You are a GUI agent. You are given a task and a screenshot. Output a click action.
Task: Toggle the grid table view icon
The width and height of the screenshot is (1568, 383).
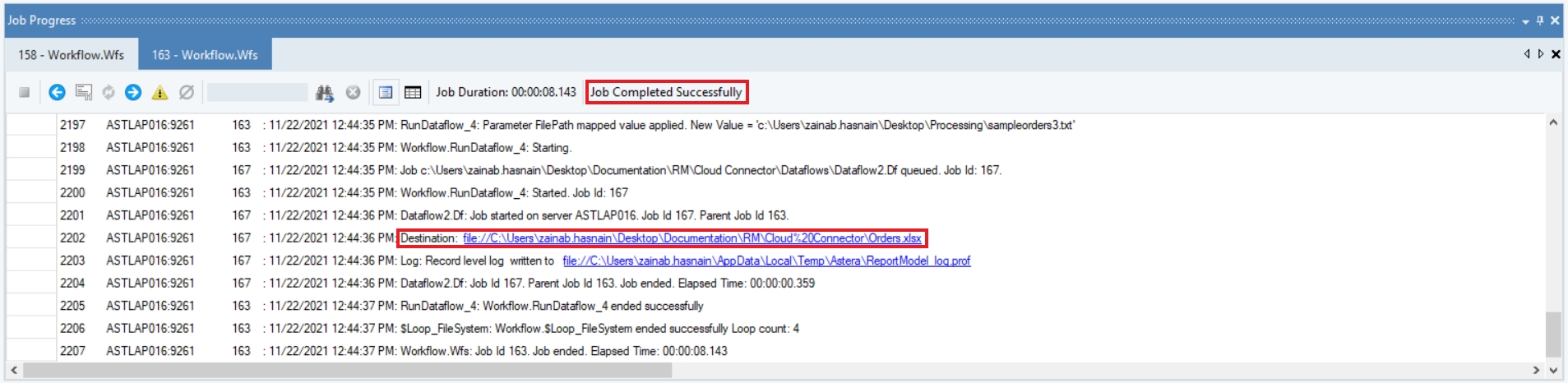pos(414,93)
